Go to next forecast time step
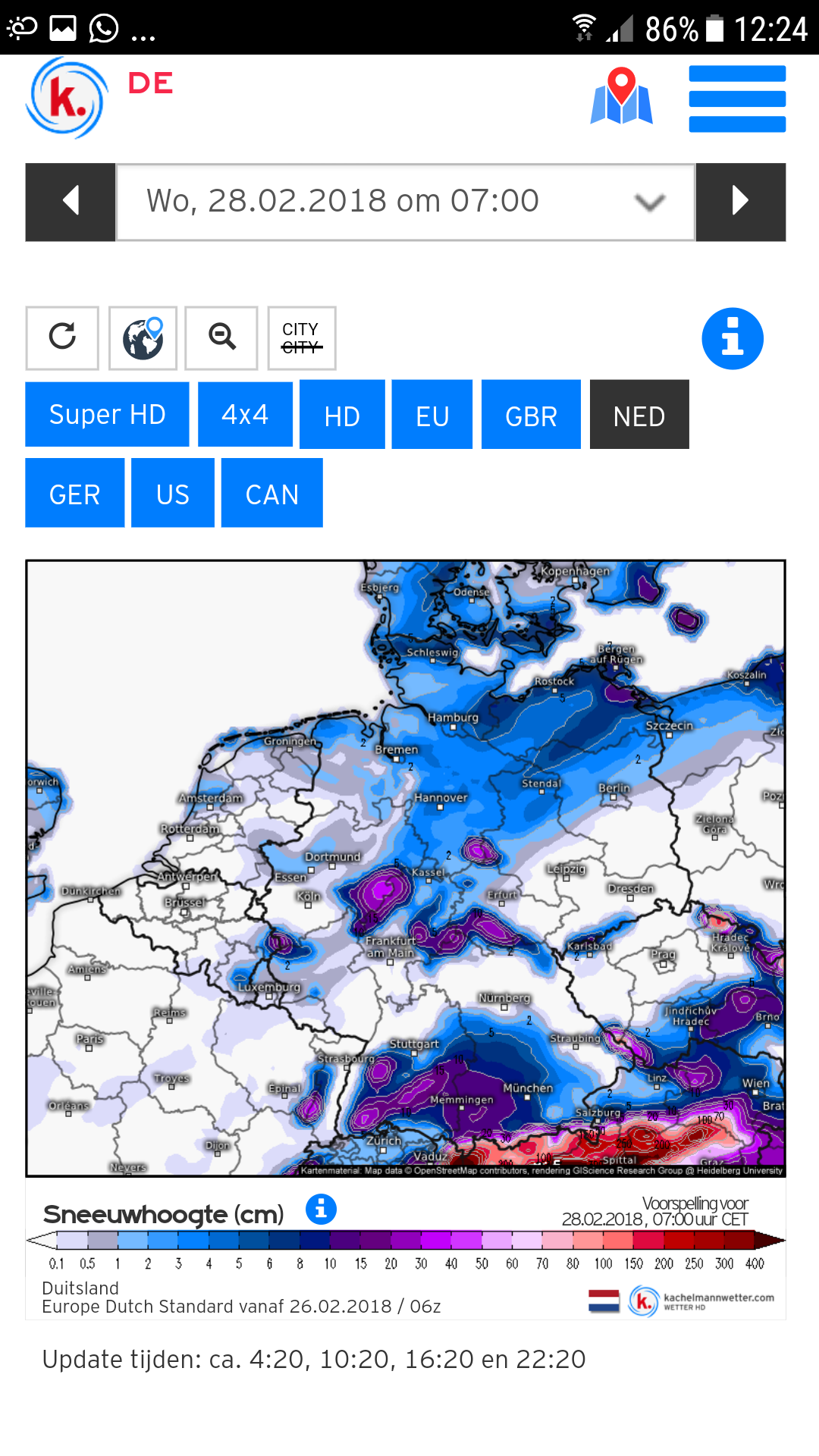 (x=741, y=202)
